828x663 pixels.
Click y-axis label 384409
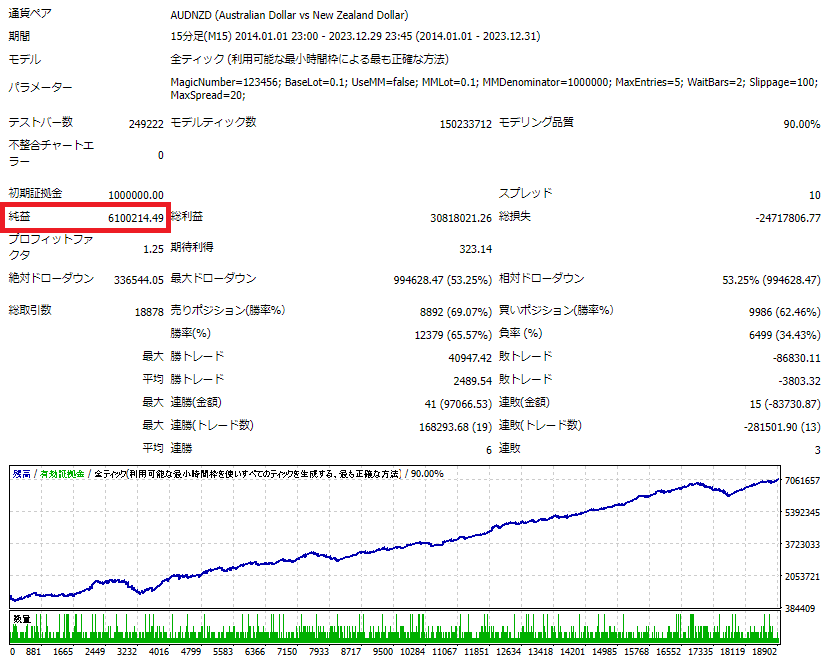pyautogui.click(x=800, y=609)
